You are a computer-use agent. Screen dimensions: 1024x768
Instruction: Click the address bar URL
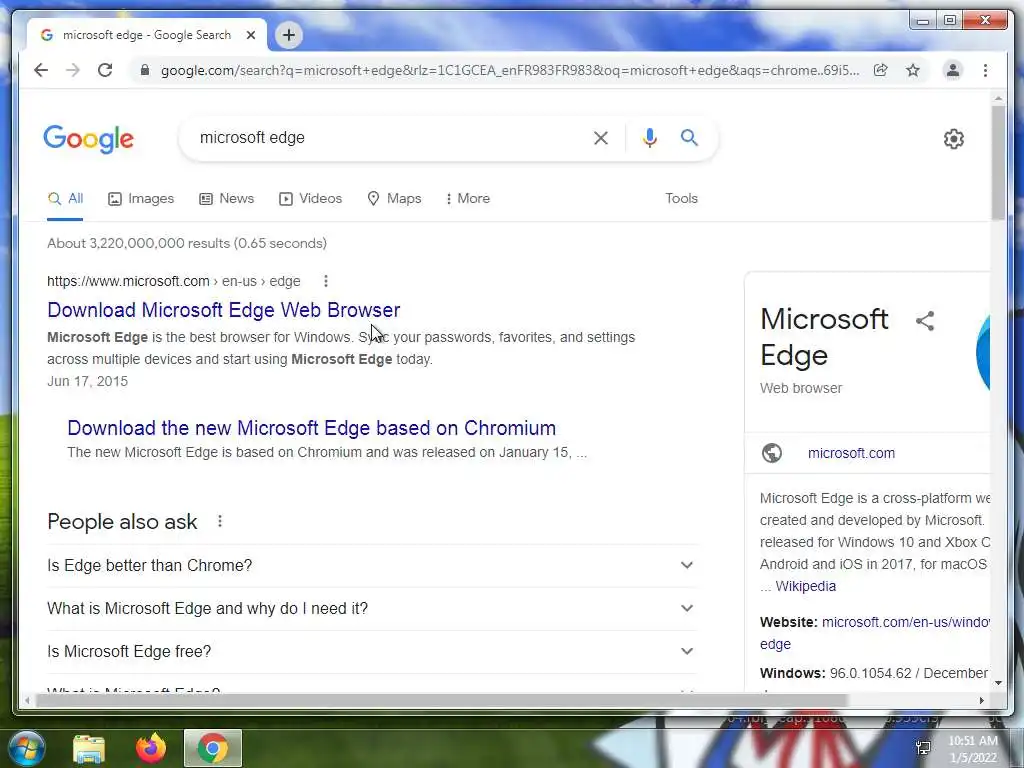click(x=509, y=70)
